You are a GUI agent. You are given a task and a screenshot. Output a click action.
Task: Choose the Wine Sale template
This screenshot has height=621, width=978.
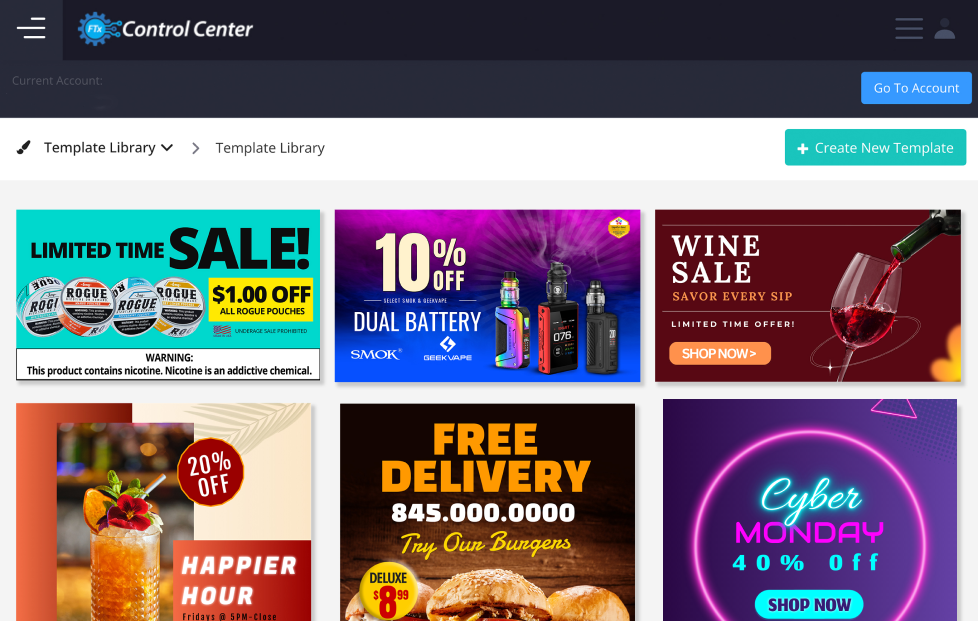[x=808, y=296]
